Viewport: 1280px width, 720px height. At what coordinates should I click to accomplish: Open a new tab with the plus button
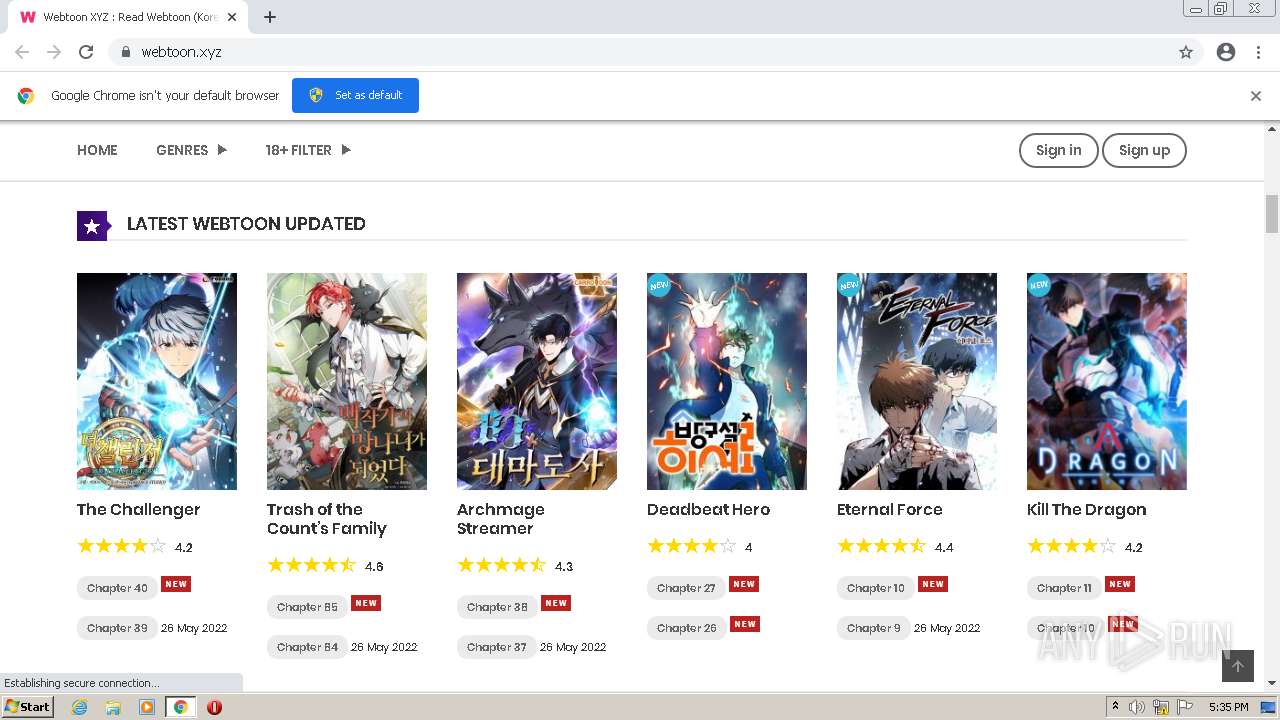270,17
